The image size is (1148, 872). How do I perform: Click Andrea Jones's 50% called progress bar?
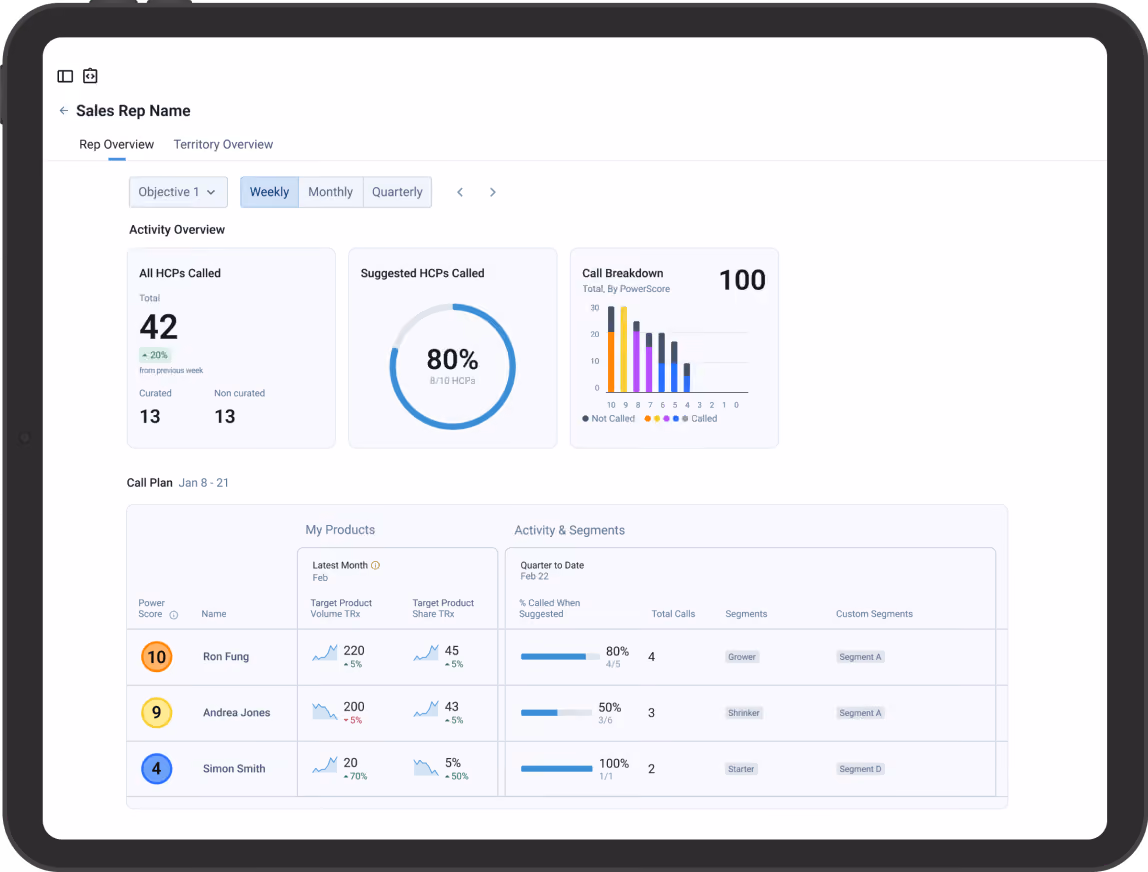tap(556, 712)
